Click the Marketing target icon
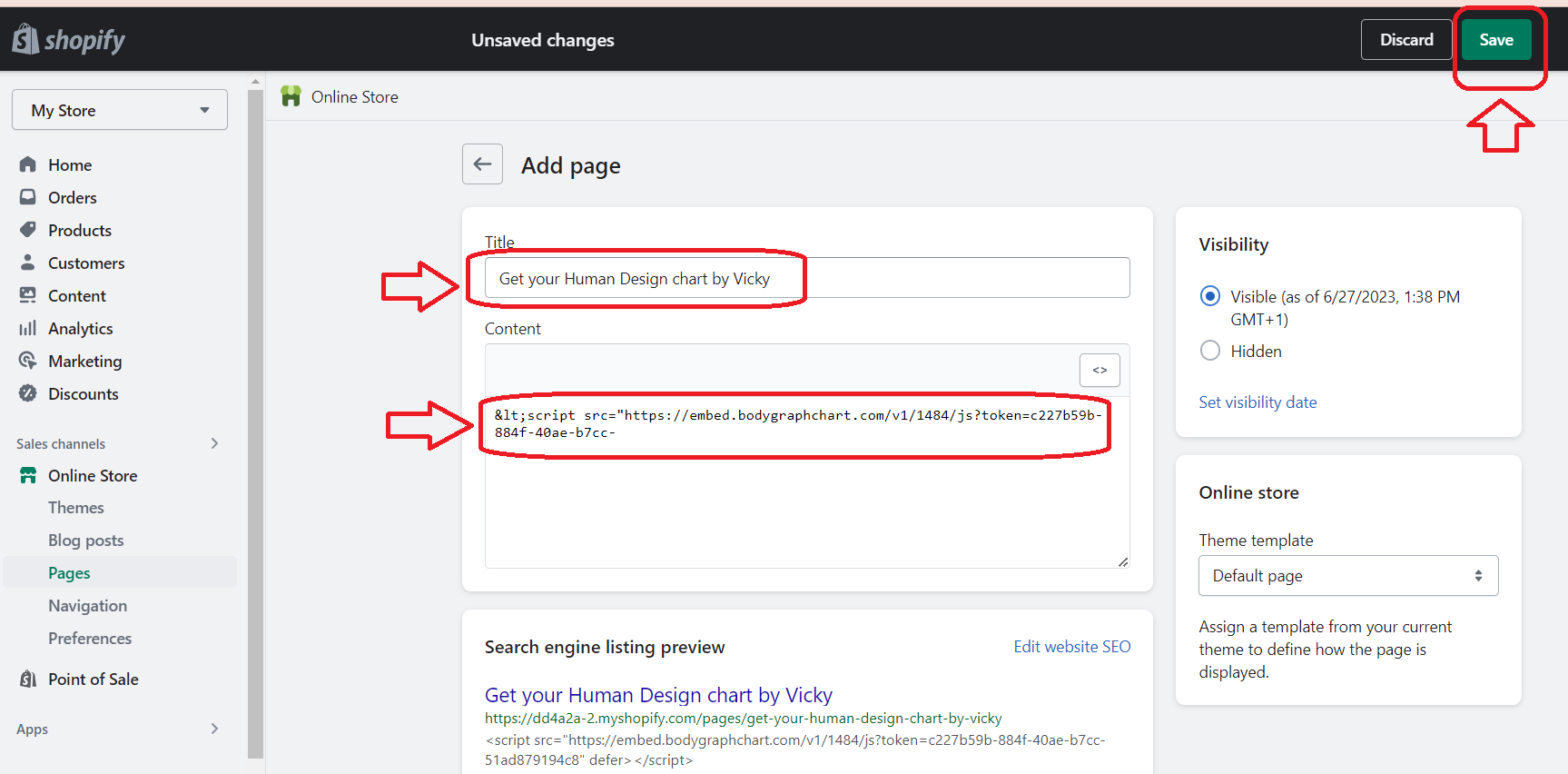Image resolution: width=1568 pixels, height=774 pixels. click(x=28, y=361)
